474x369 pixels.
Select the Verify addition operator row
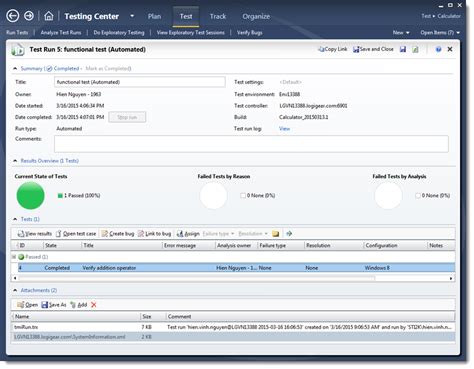coord(236,268)
